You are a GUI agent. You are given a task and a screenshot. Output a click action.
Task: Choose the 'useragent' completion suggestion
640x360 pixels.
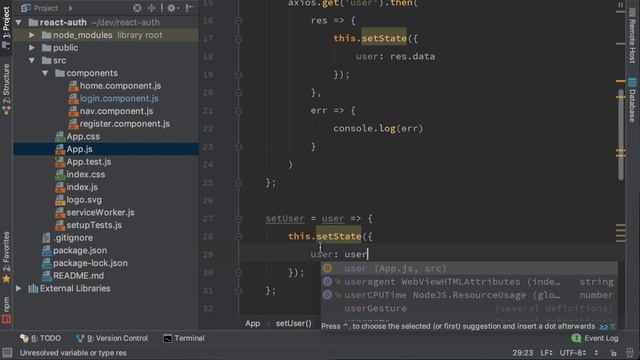click(469, 282)
